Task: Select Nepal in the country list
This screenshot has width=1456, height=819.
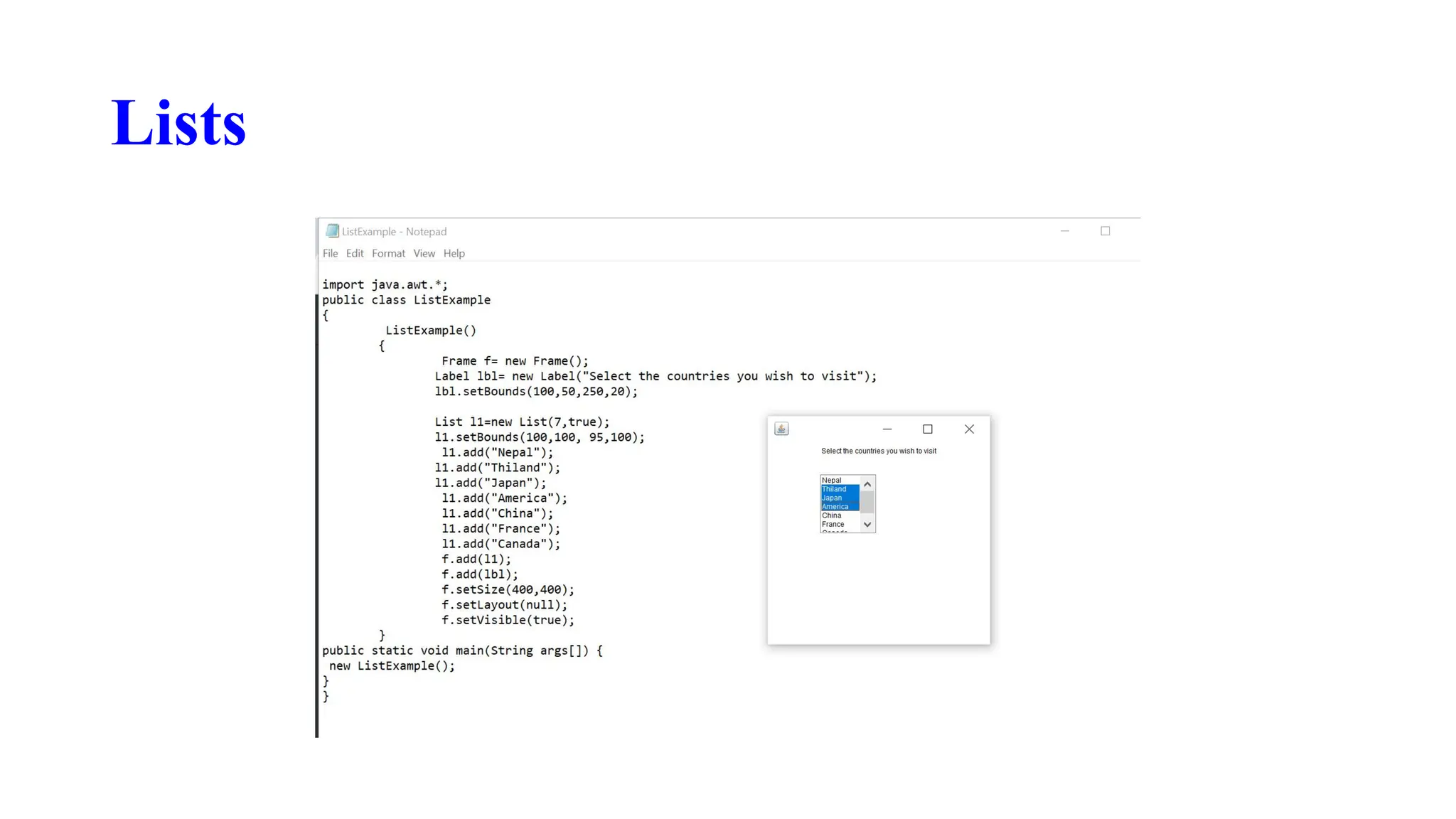Action: point(832,481)
